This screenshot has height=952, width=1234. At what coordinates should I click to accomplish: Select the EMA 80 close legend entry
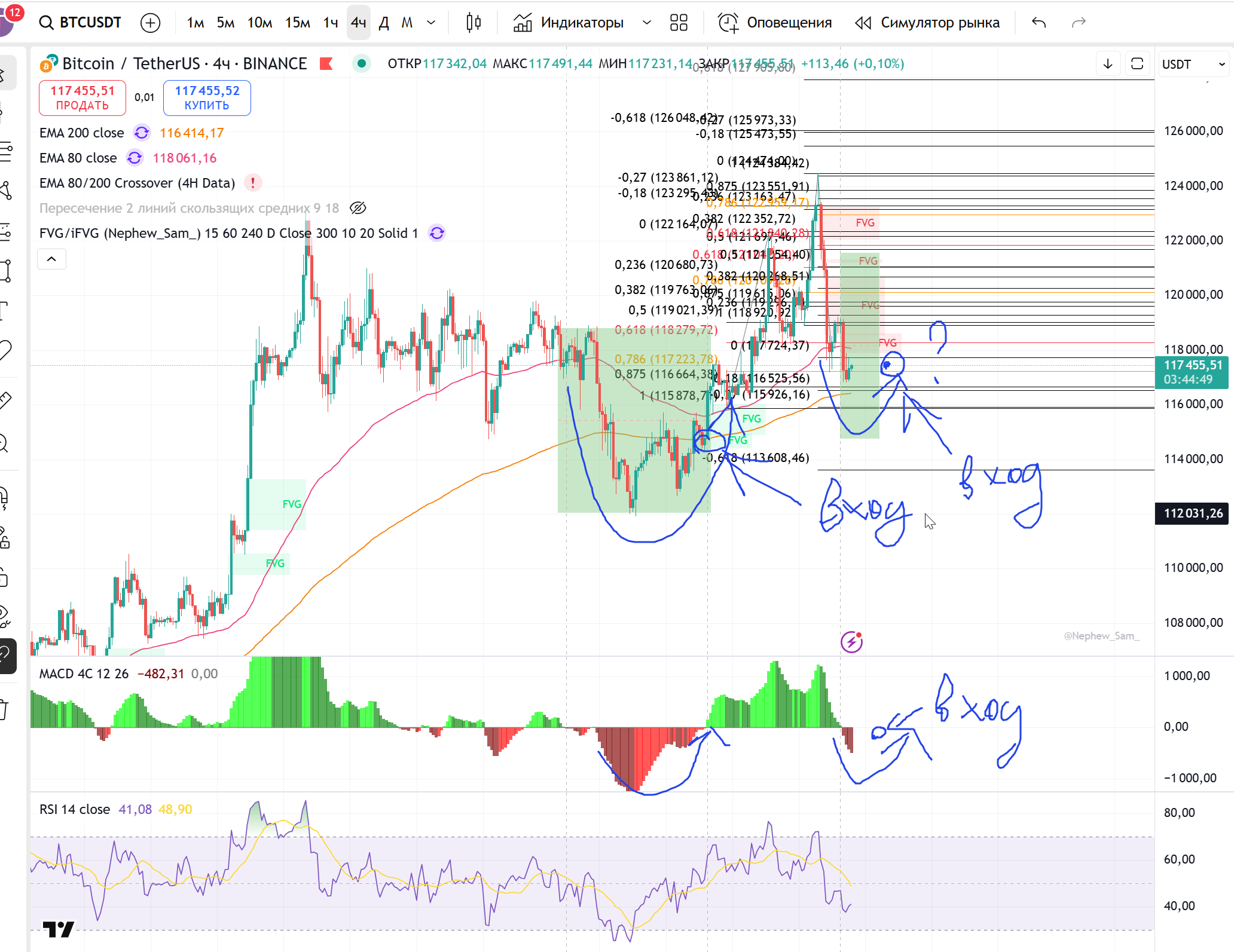click(x=78, y=158)
